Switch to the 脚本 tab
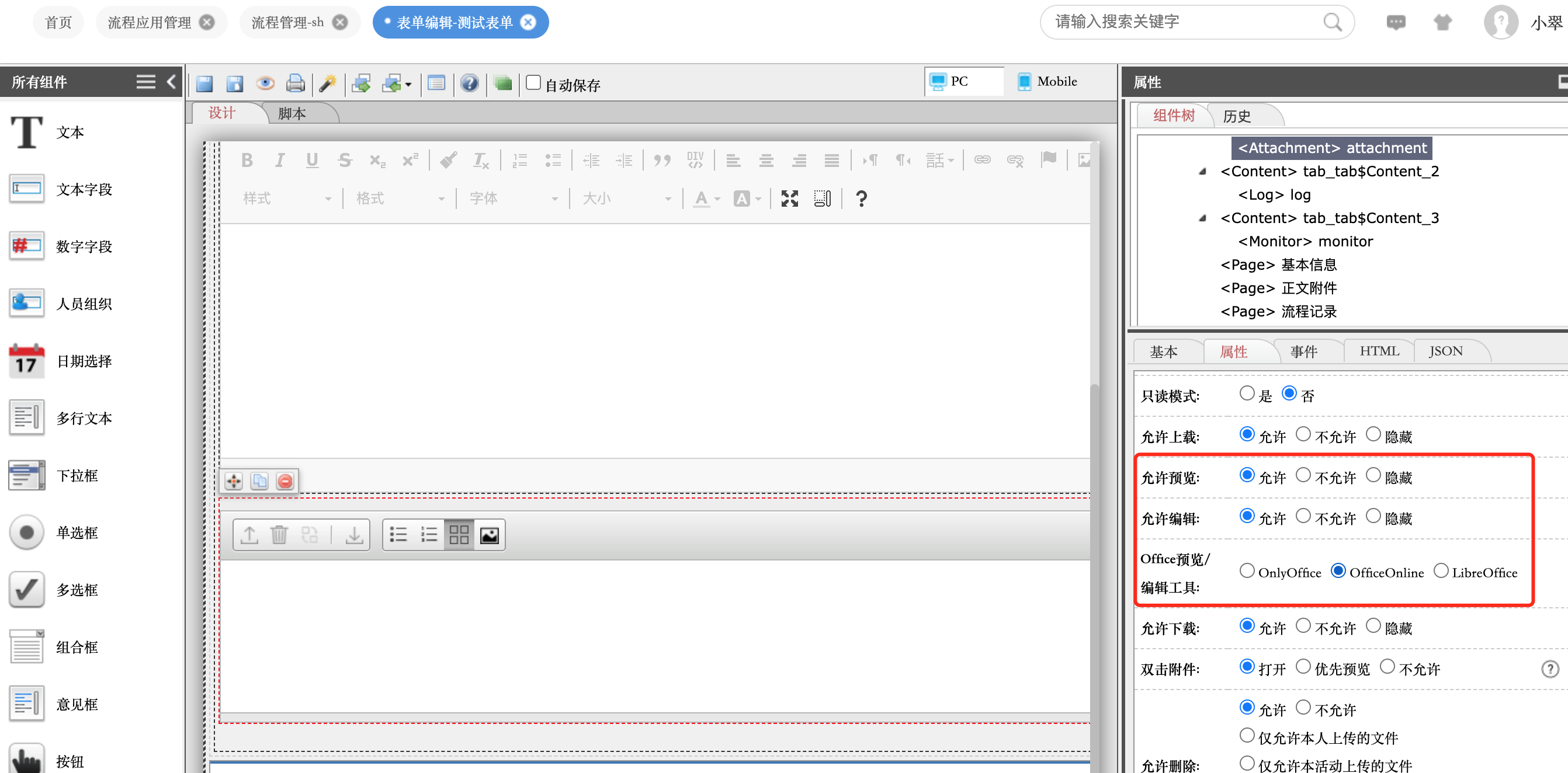The height and width of the screenshot is (773, 1568). pos(292,114)
